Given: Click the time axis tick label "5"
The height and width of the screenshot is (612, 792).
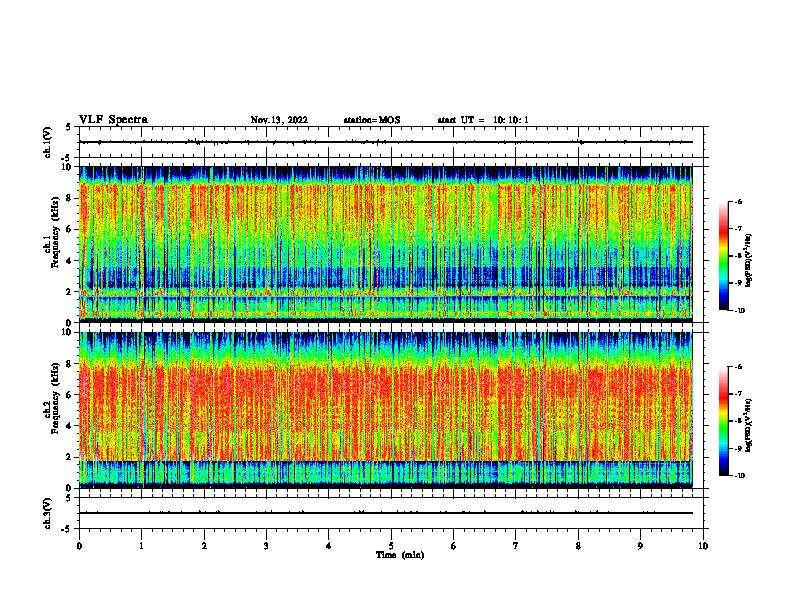Looking at the screenshot, I should click(391, 546).
